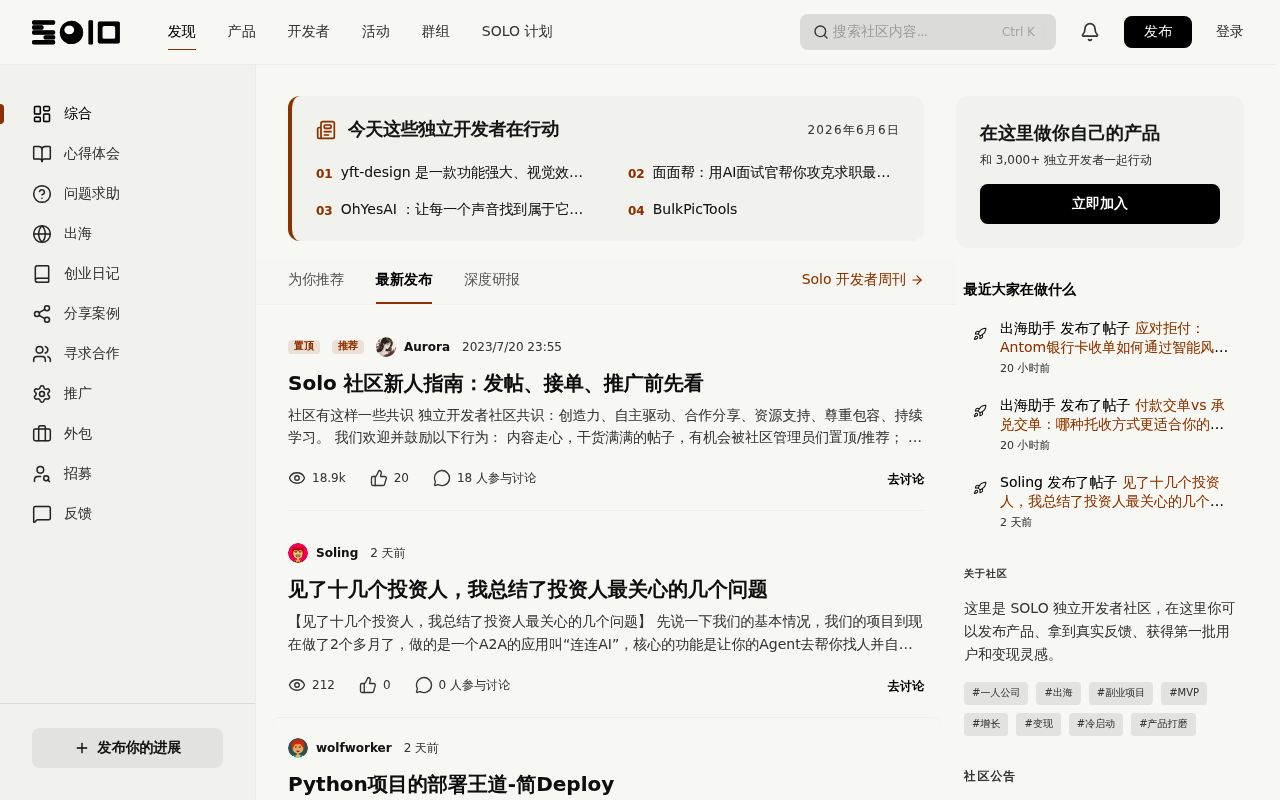
Task: Switch to the 深度研报 tab
Action: [x=492, y=280]
